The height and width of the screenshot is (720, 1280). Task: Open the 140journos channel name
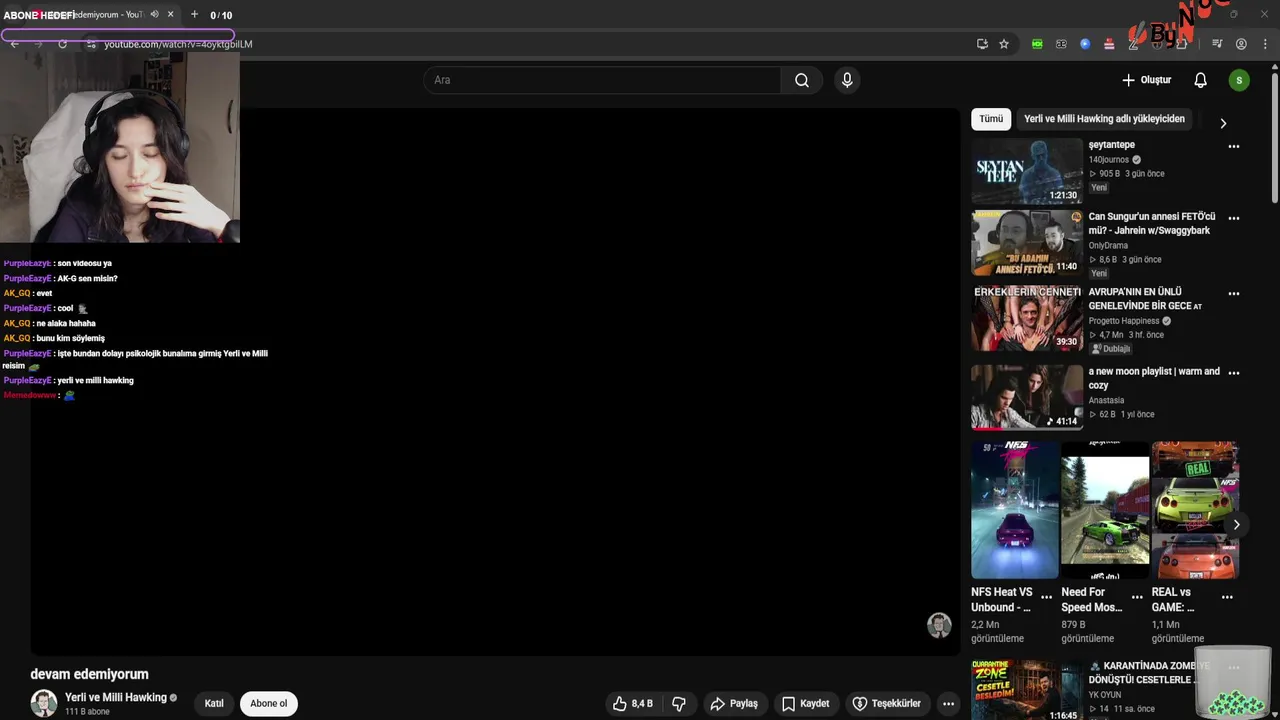pos(1109,159)
